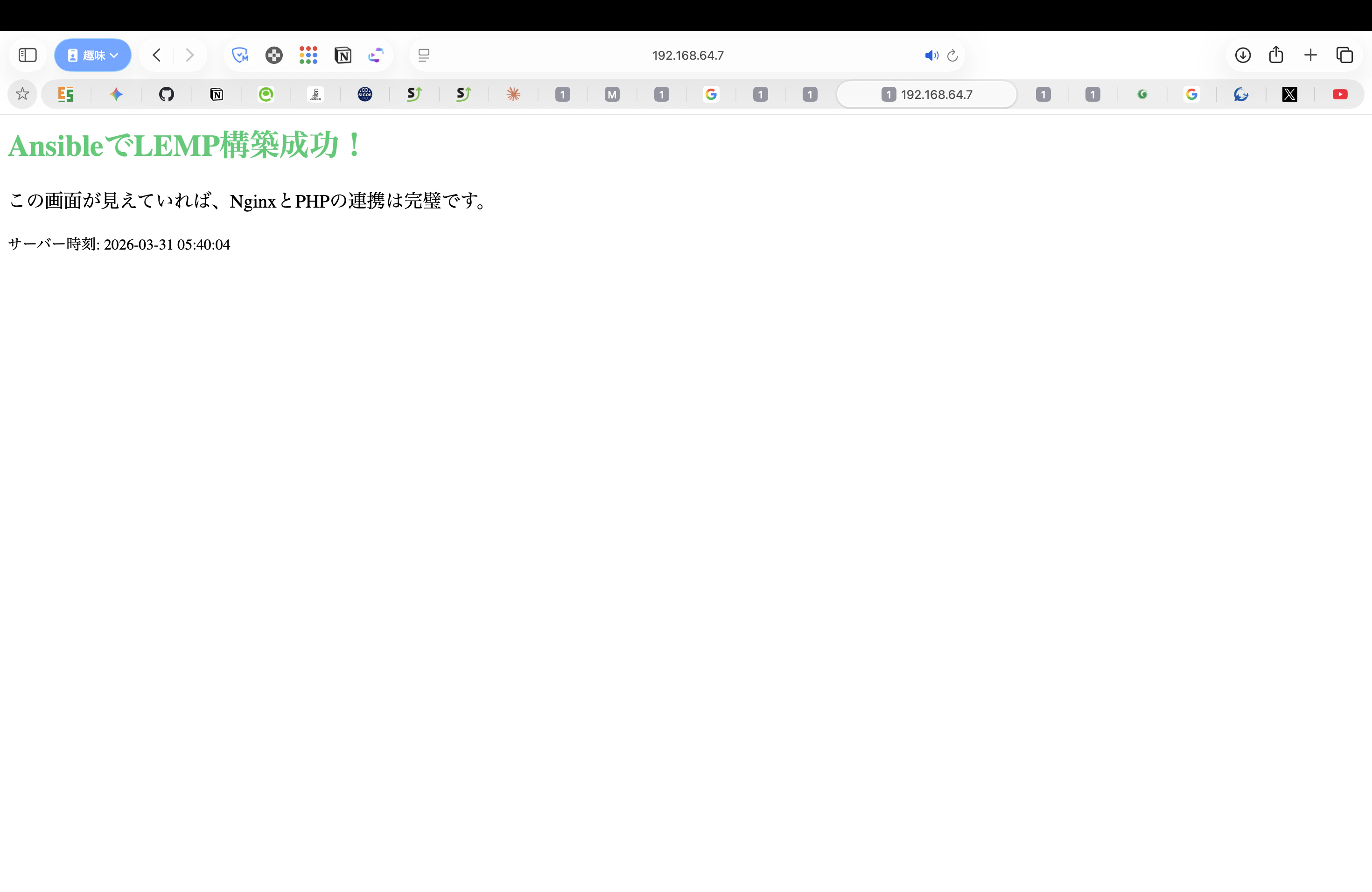The width and height of the screenshot is (1372, 892).
Task: Go back to the previous page
Action: coord(156,55)
